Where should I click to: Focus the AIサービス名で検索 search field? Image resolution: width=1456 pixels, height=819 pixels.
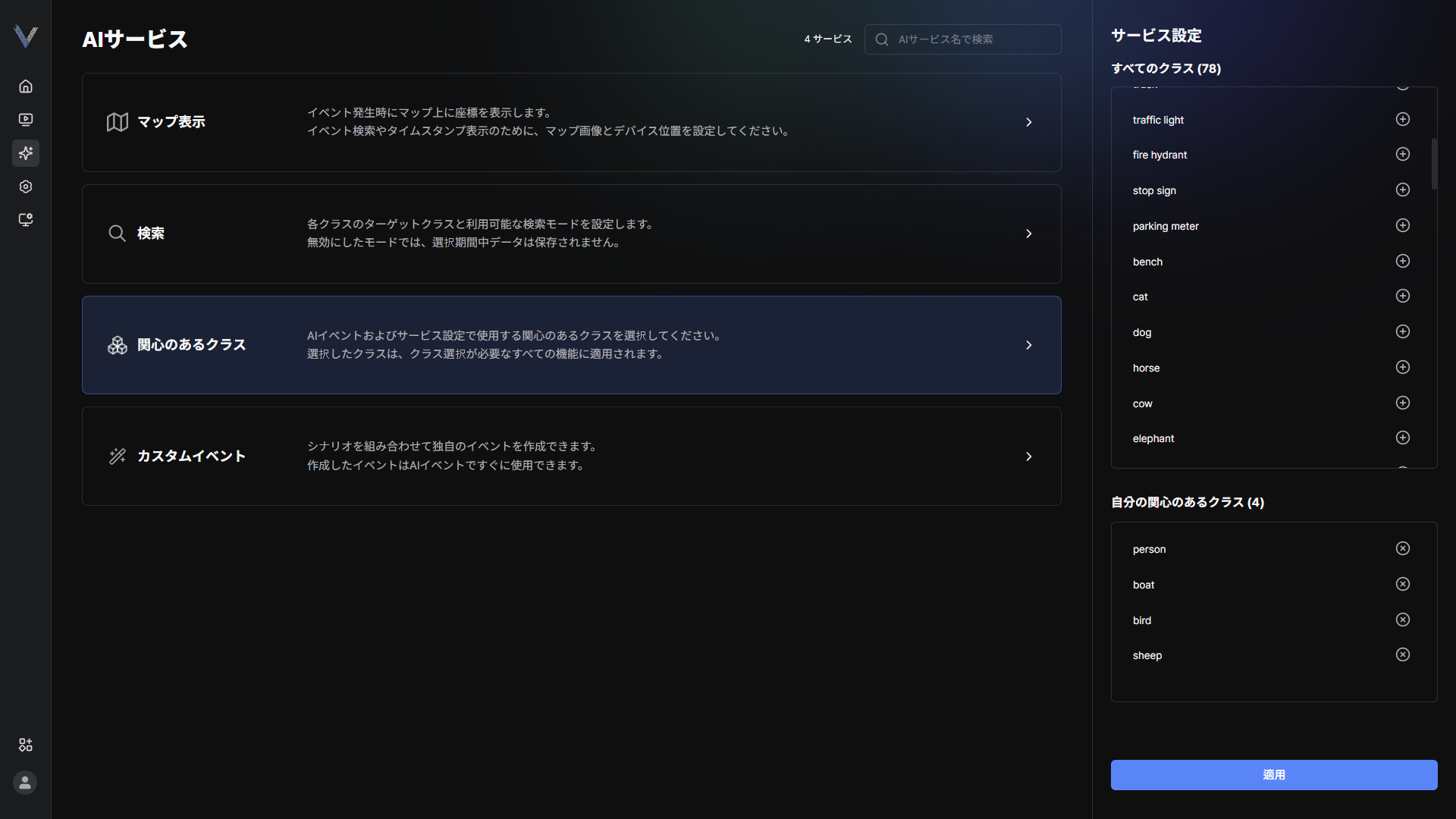pyautogui.click(x=963, y=39)
